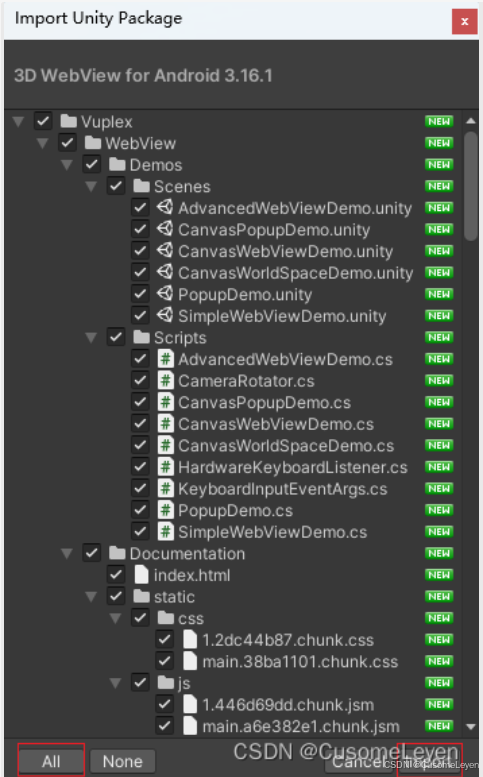This screenshot has height=777, width=483.
Task: Click the scrollbar down arrow
Action: (471, 726)
